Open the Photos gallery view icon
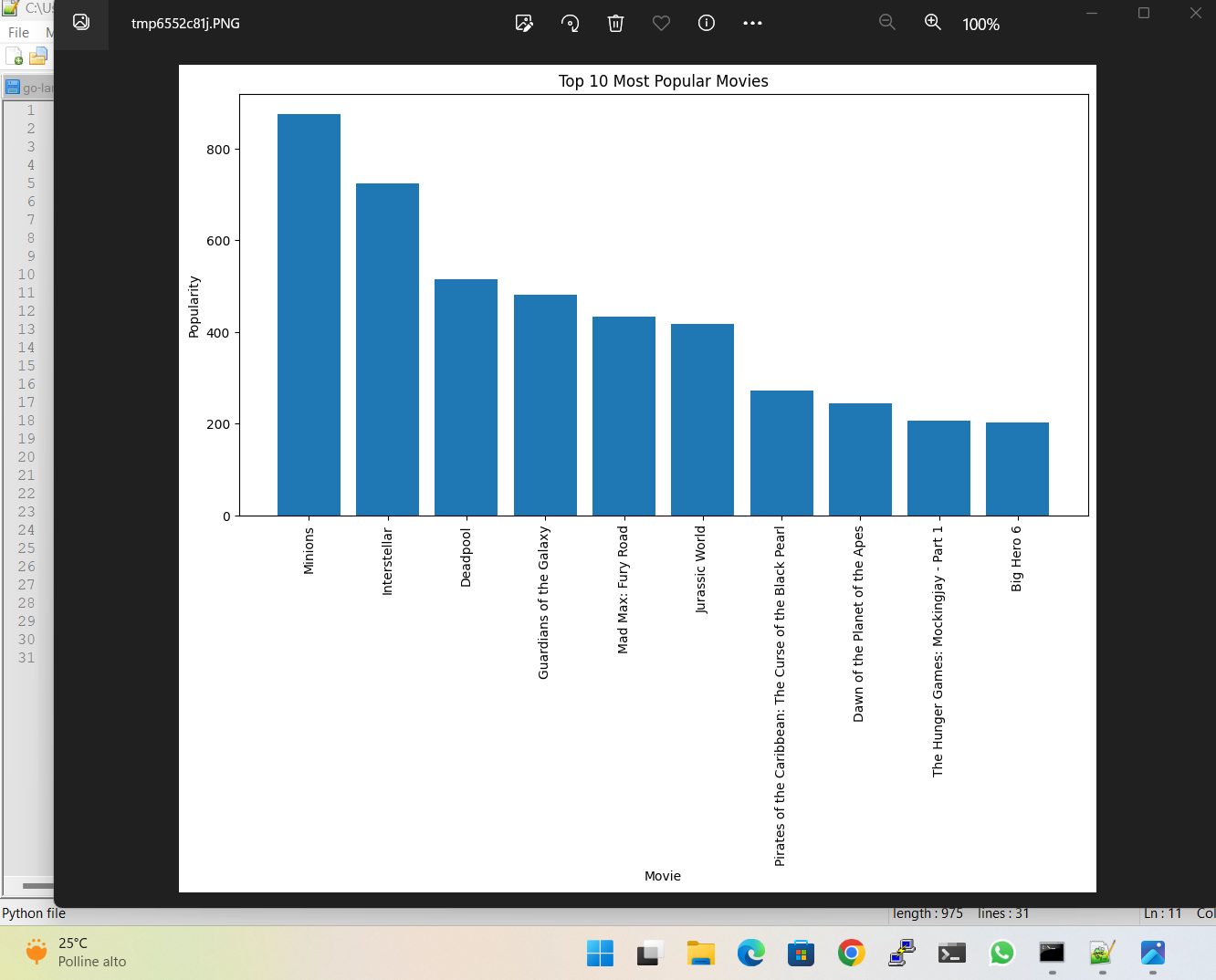This screenshot has height=980, width=1216. (x=81, y=22)
